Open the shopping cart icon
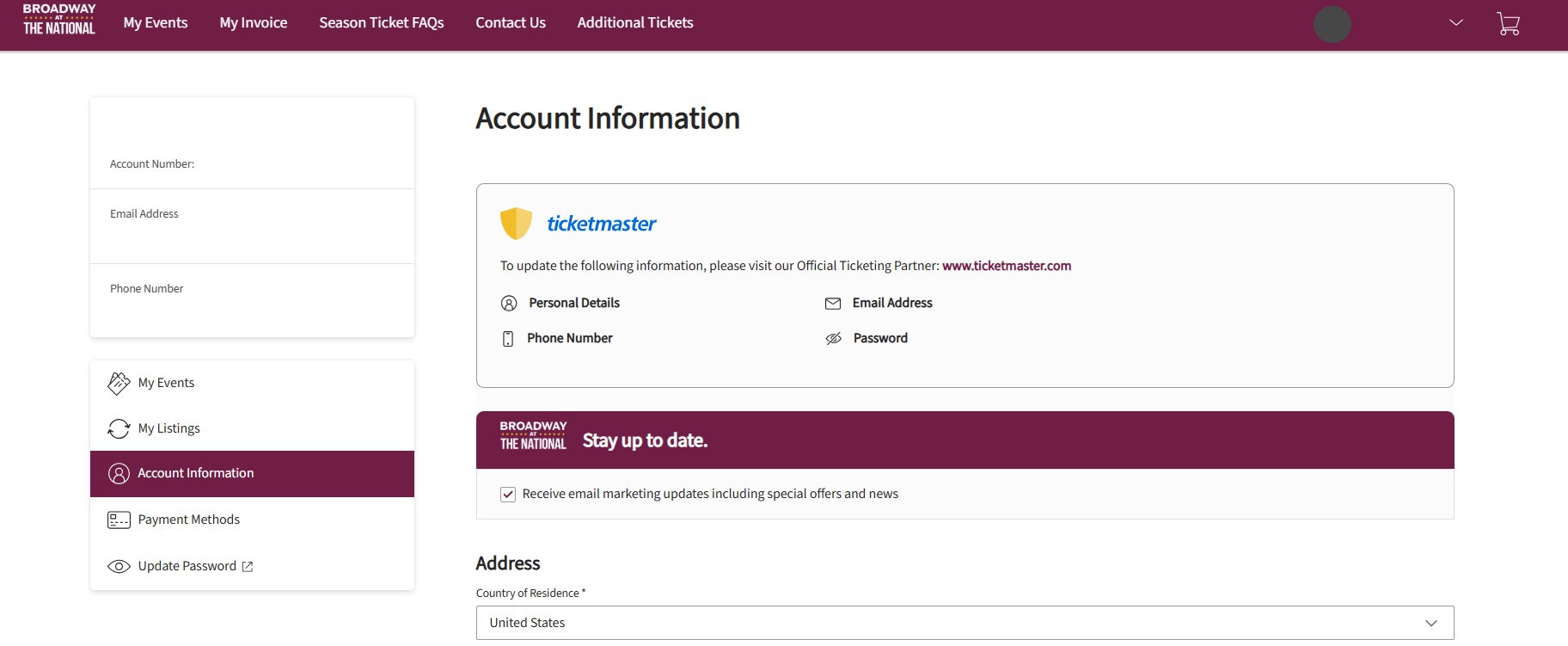The image size is (1568, 646). point(1508,23)
